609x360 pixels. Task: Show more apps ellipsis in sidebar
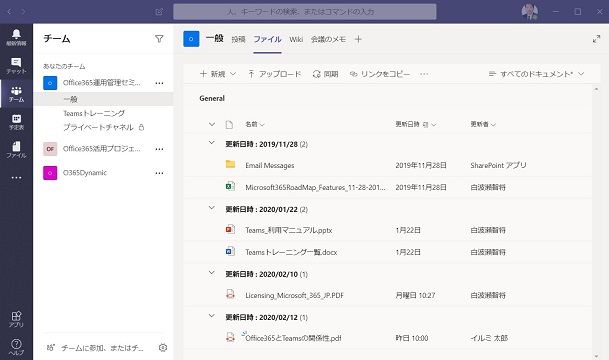16,177
